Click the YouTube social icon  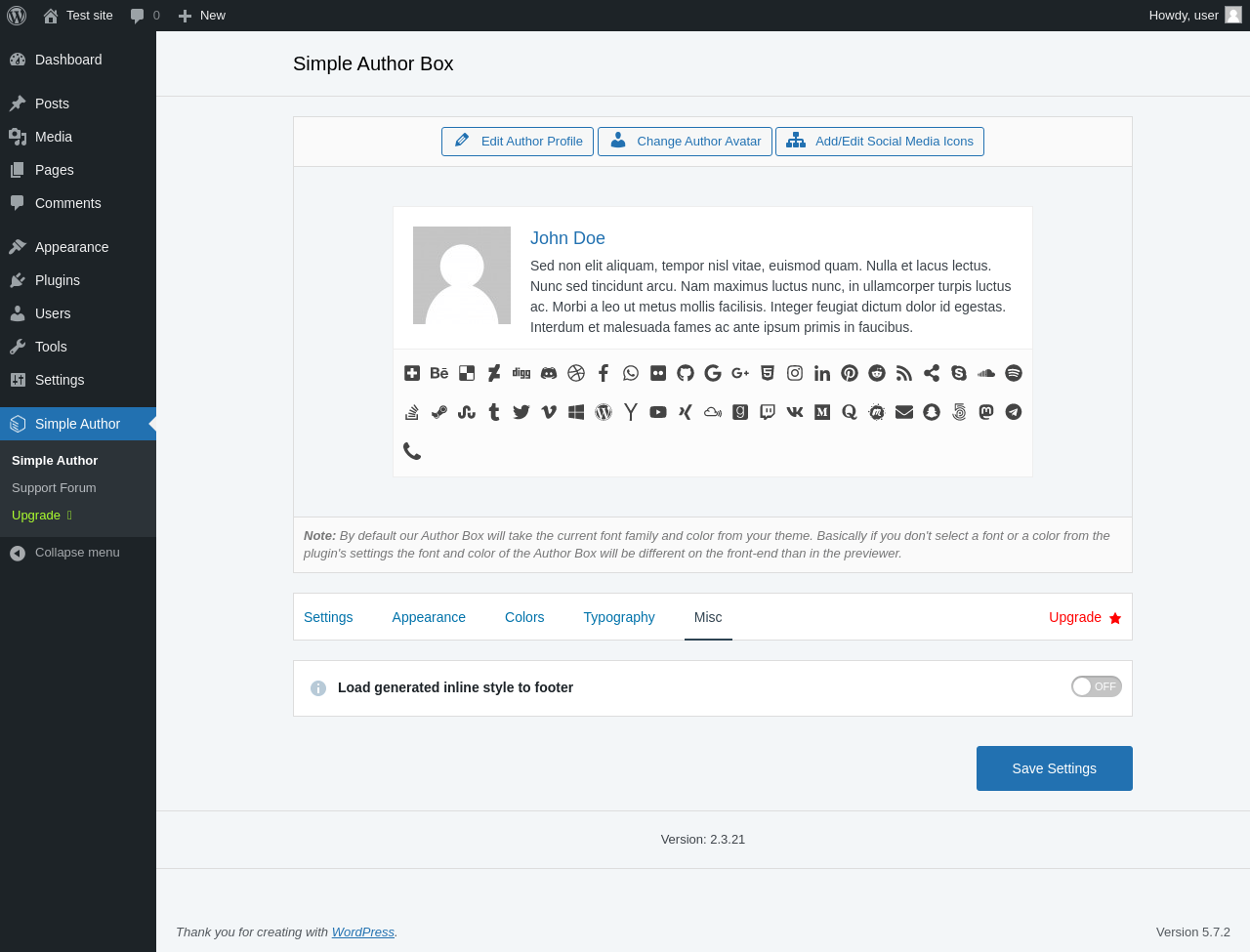[x=658, y=412]
